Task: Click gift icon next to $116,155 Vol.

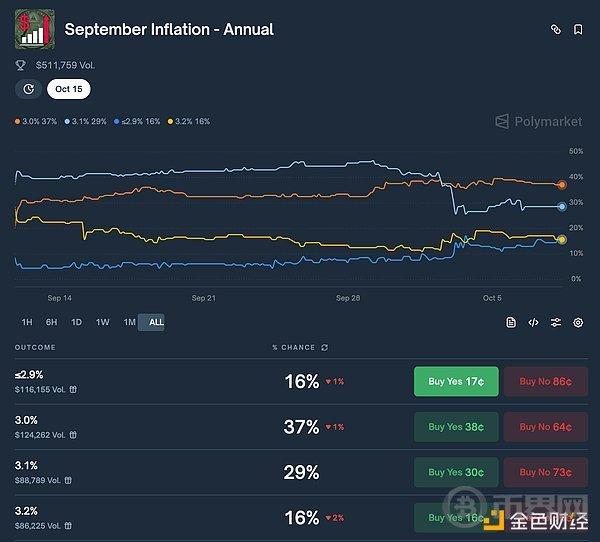Action: pos(73,390)
